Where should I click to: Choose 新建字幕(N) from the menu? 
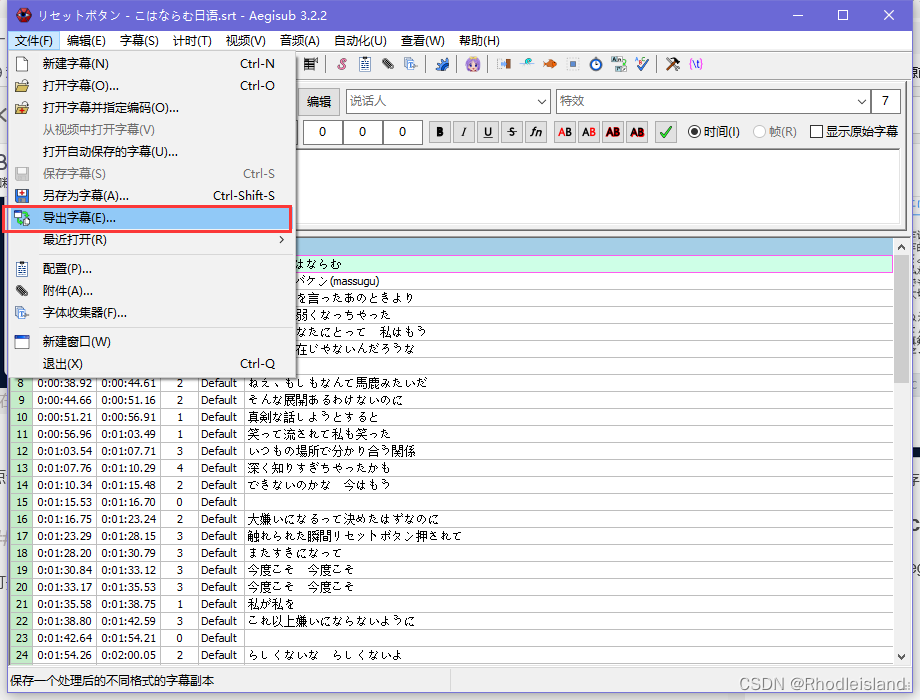point(150,63)
